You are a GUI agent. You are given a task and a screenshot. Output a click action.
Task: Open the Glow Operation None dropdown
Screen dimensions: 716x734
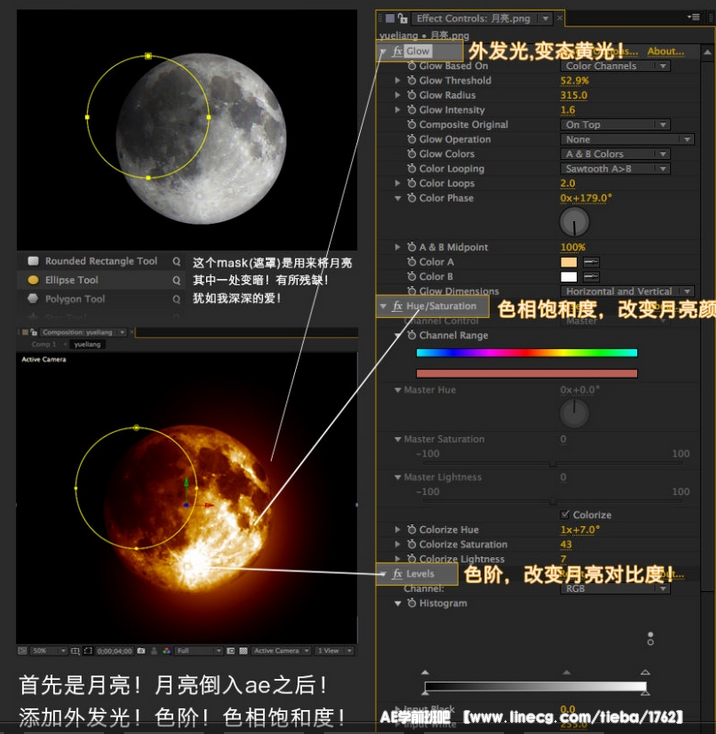[x=627, y=139]
